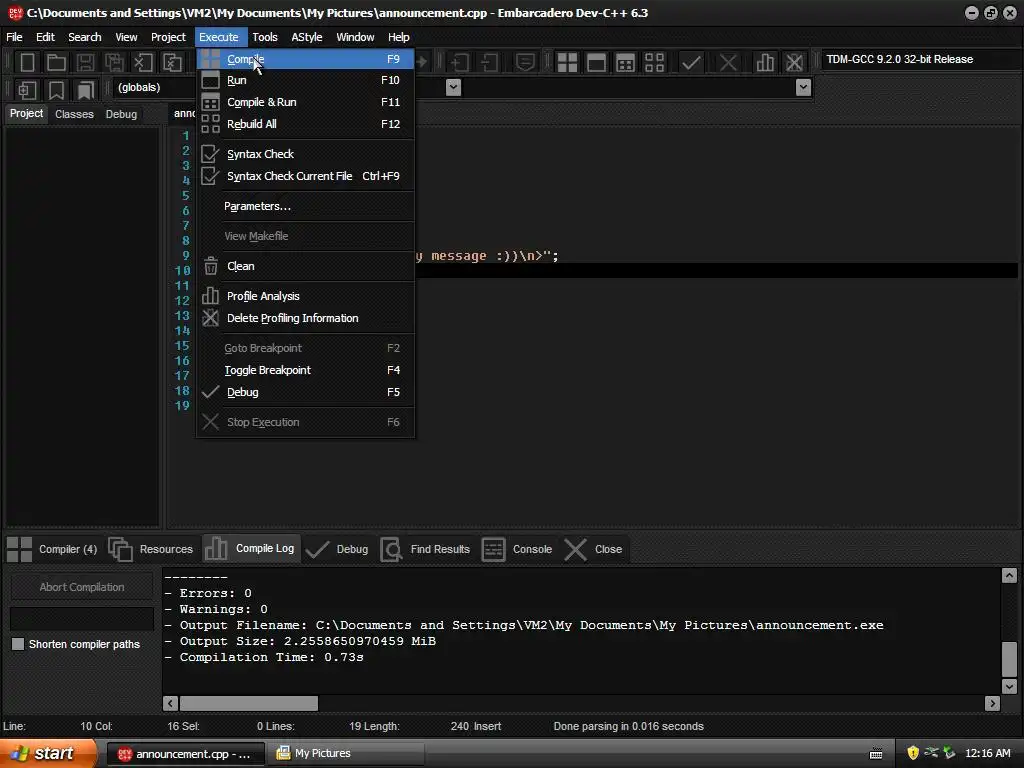Click the compile log scroll-left arrow
Image resolution: width=1024 pixels, height=768 pixels.
click(x=170, y=703)
